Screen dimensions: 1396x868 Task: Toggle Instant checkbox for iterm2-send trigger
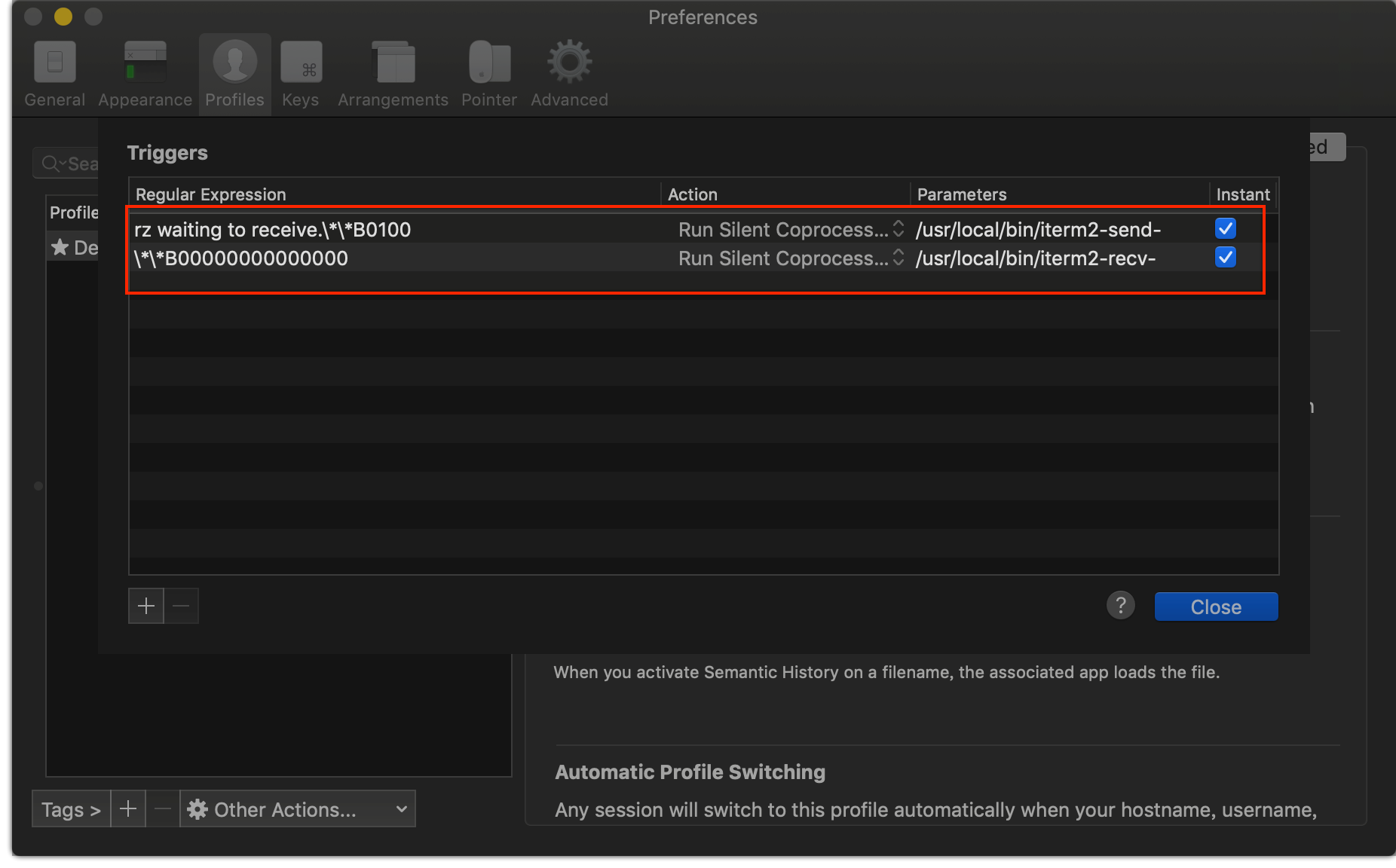point(1226,228)
